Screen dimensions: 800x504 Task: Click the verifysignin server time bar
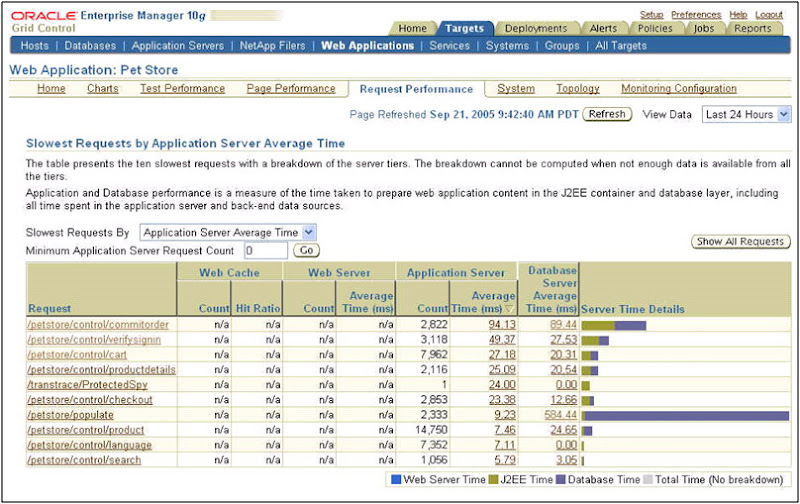coord(595,340)
